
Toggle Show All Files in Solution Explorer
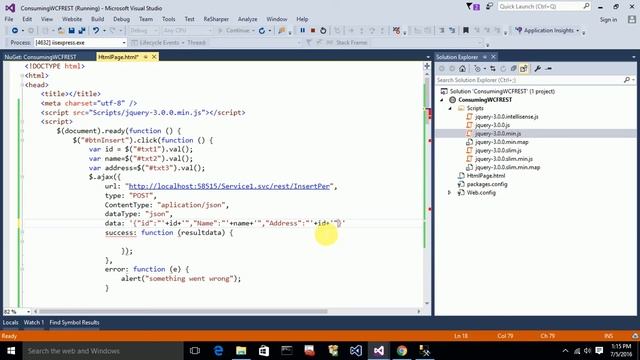pyautogui.click(x=524, y=69)
